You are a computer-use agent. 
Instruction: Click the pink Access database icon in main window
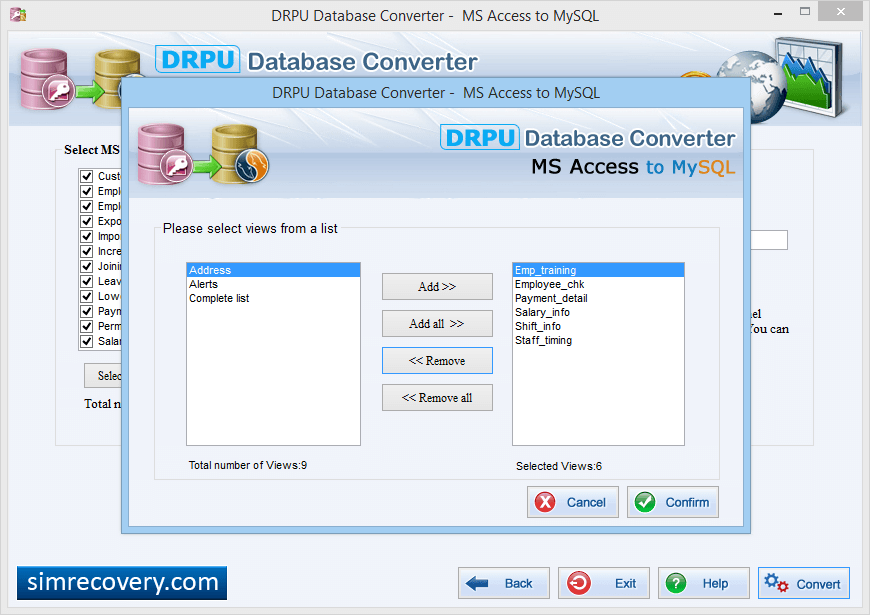[47, 79]
